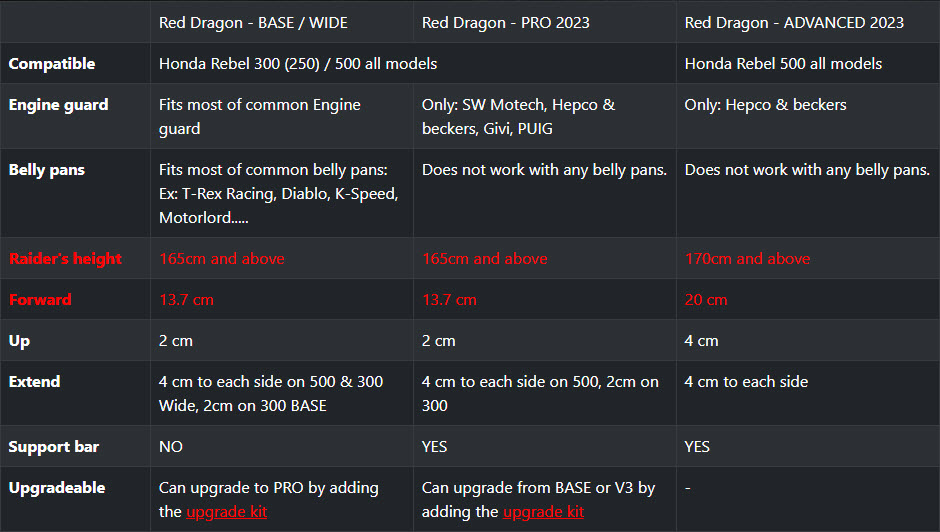Open the upgrade kit link in PRO column
The image size is (940, 532).
point(543,512)
